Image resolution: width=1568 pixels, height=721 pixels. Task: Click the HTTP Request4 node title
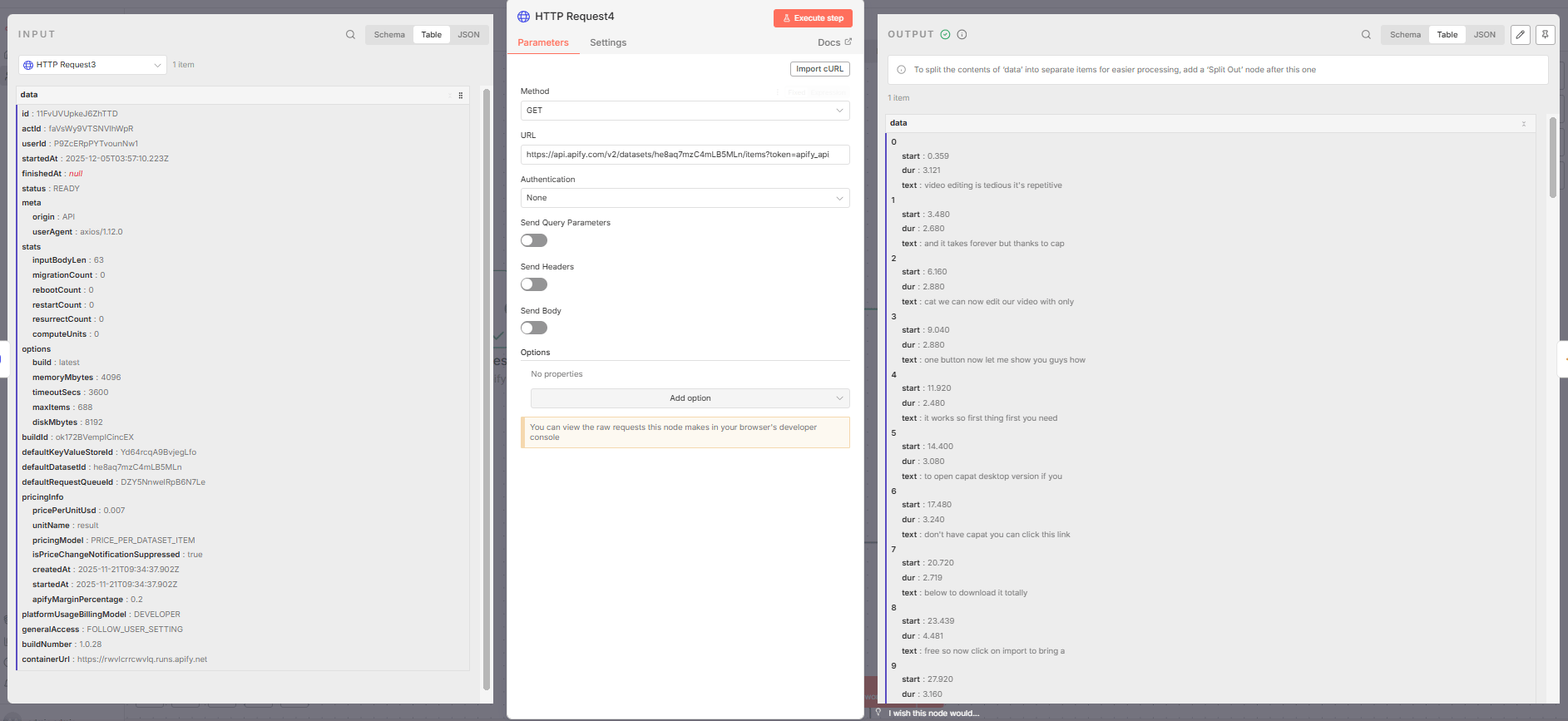coord(574,17)
